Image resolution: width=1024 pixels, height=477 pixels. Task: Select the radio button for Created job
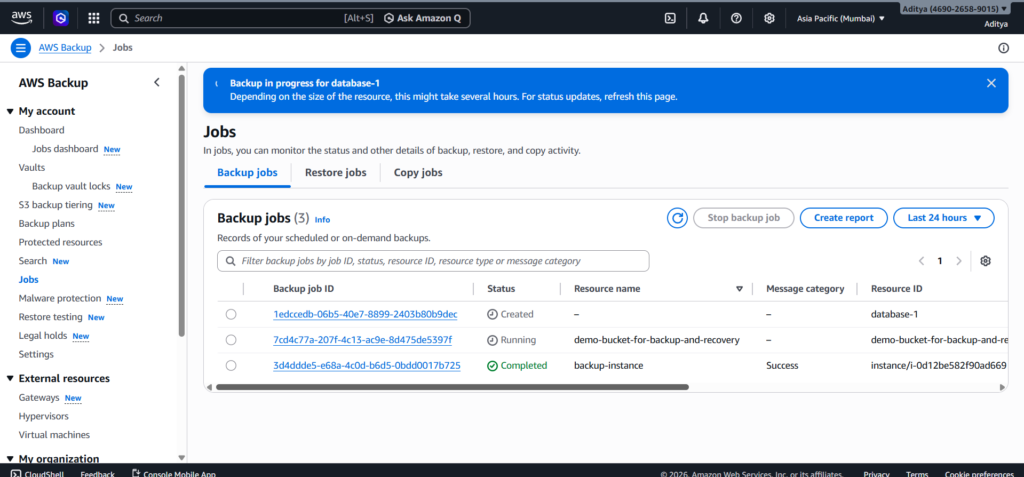[231, 314]
